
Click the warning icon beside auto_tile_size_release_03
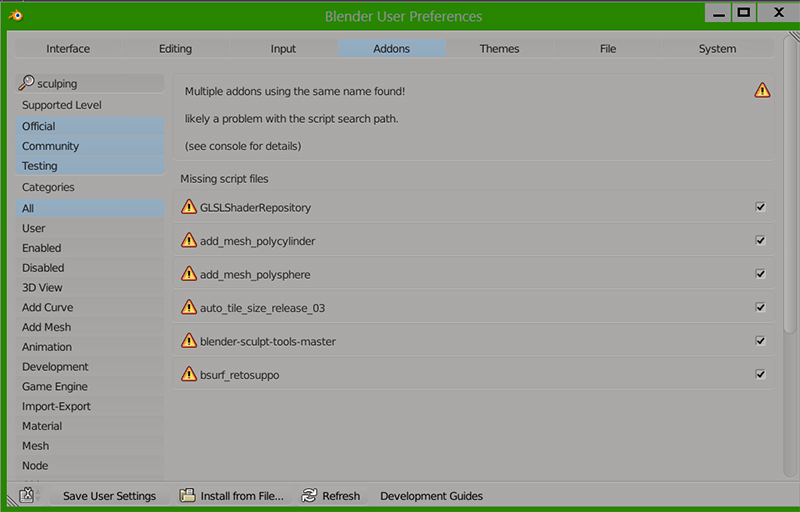click(x=189, y=307)
